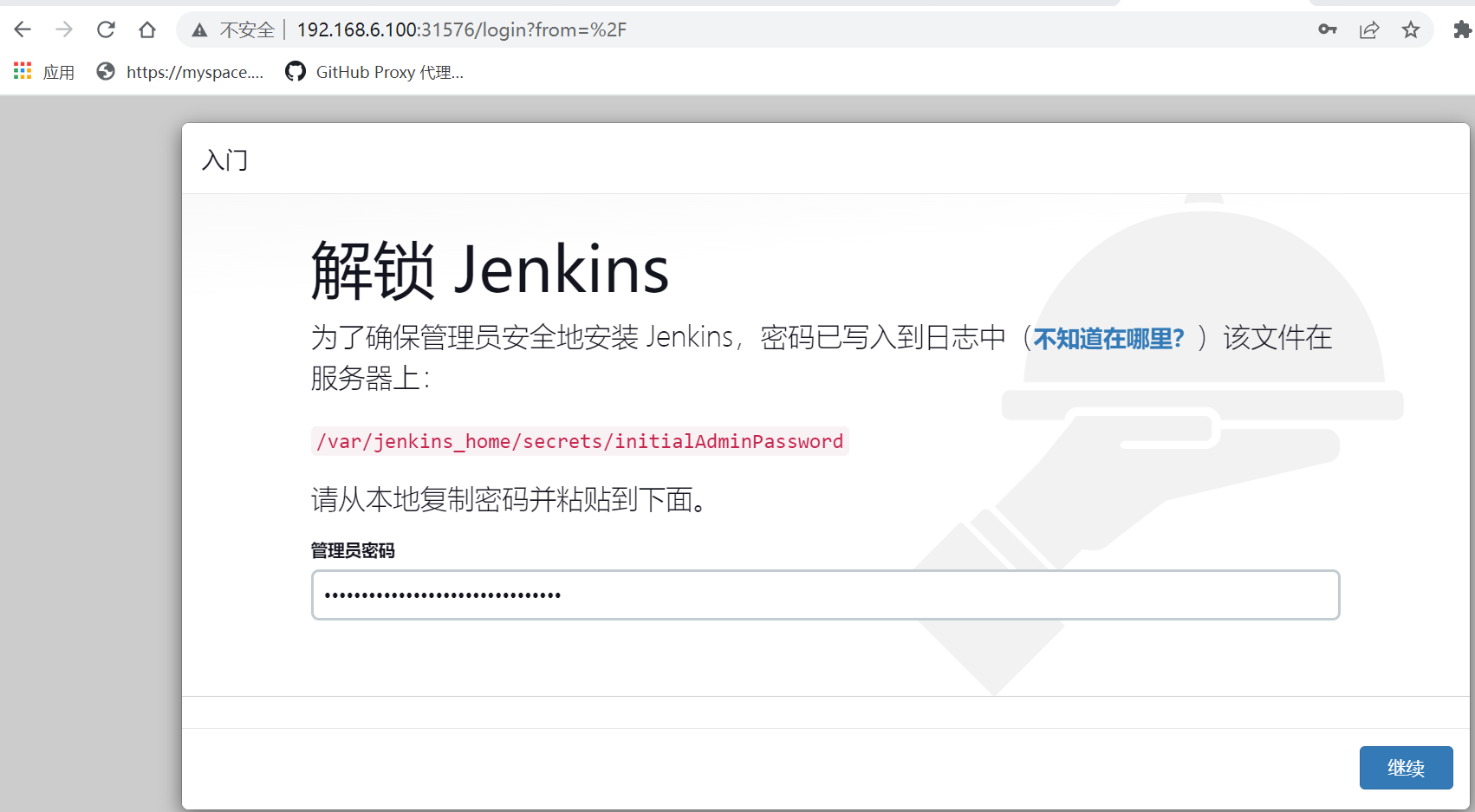Go back with the browser back arrow
Viewport: 1475px width, 812px height.
(23, 29)
